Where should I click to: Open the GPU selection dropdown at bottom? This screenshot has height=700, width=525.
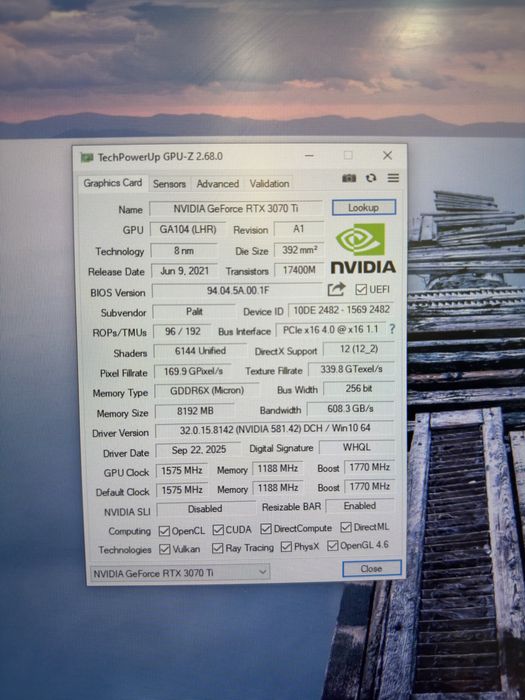pyautogui.click(x=180, y=572)
